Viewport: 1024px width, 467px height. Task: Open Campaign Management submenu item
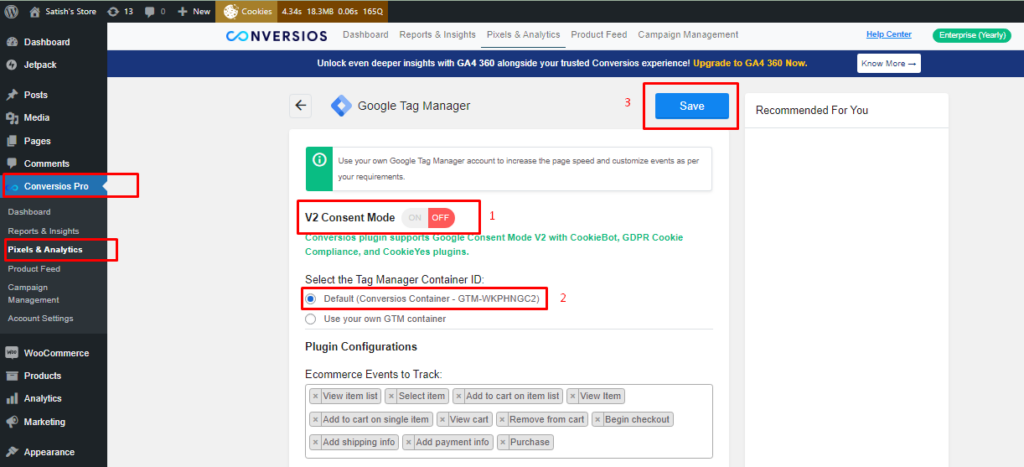tap(34, 293)
